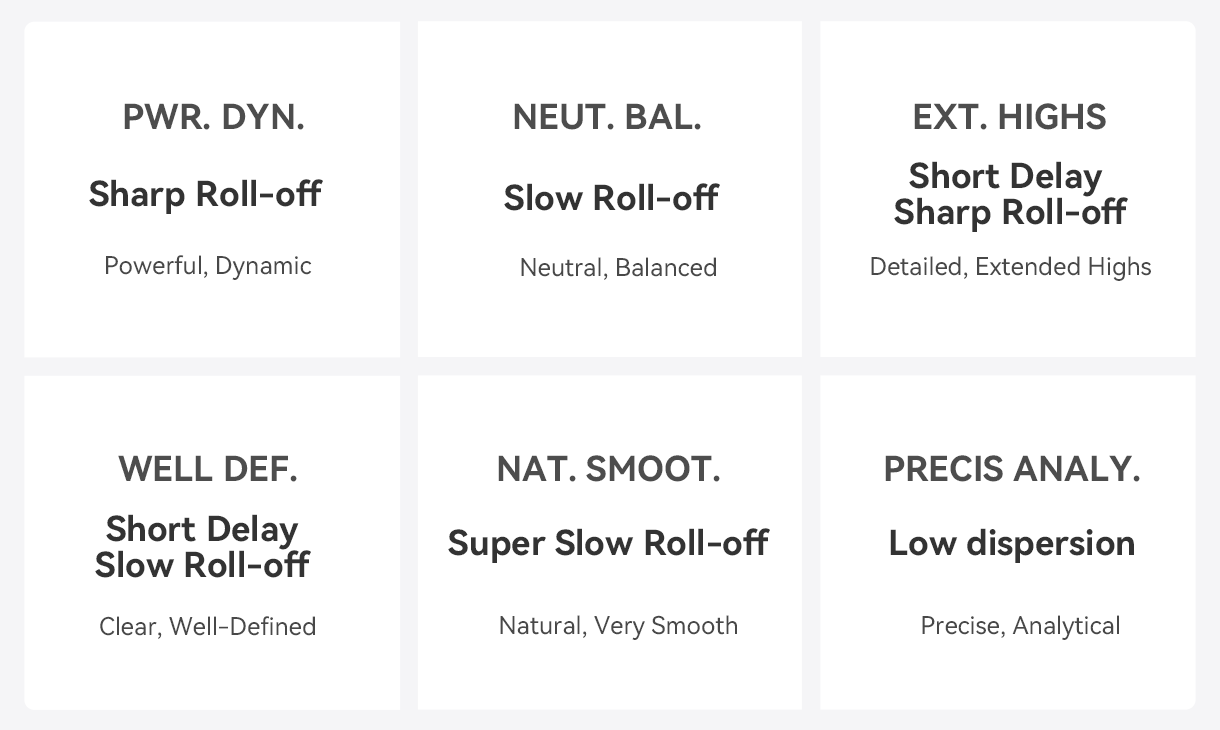Click the NEUT. BAL. heading

tap(607, 117)
